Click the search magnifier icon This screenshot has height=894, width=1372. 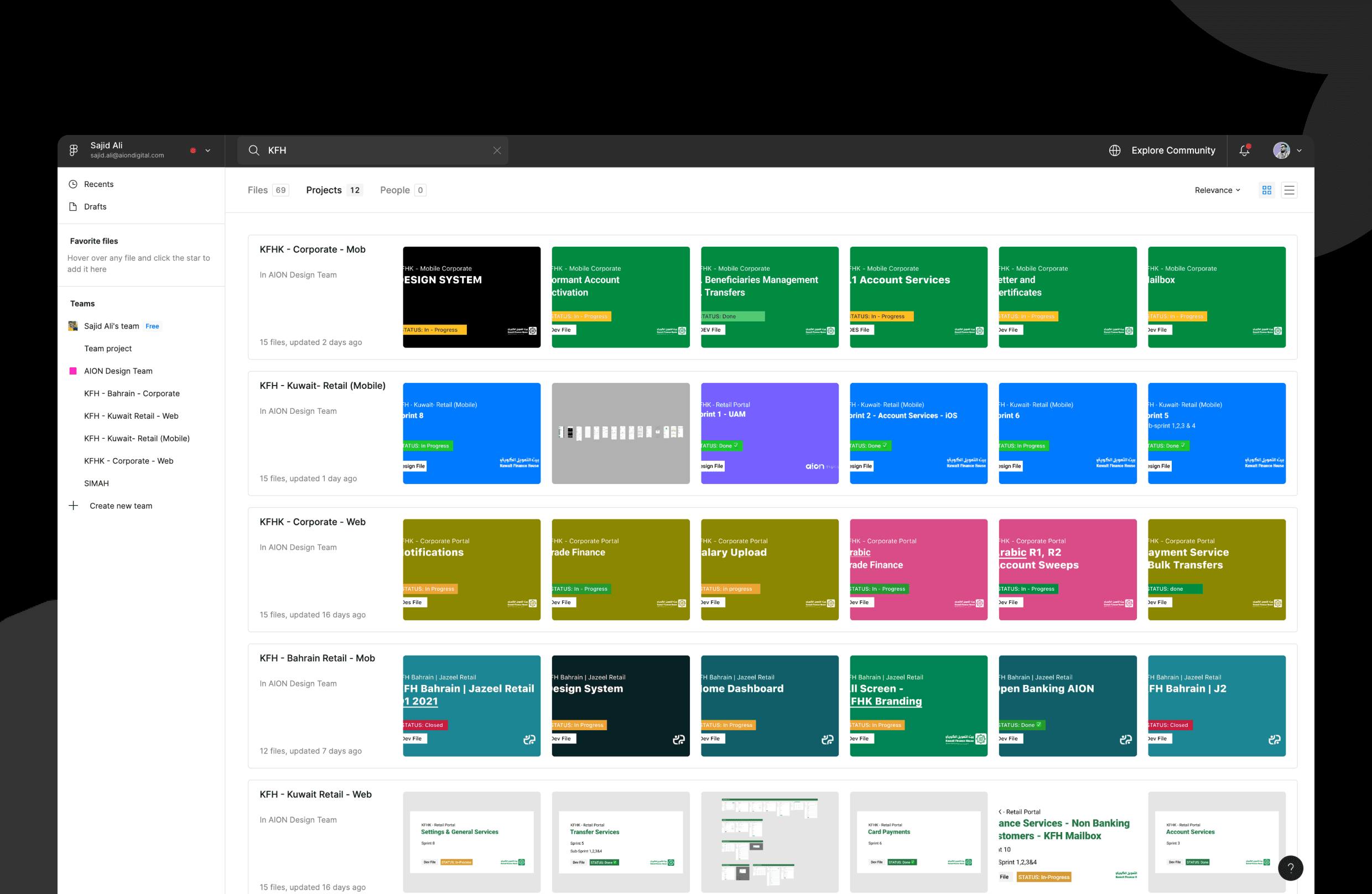(x=253, y=150)
